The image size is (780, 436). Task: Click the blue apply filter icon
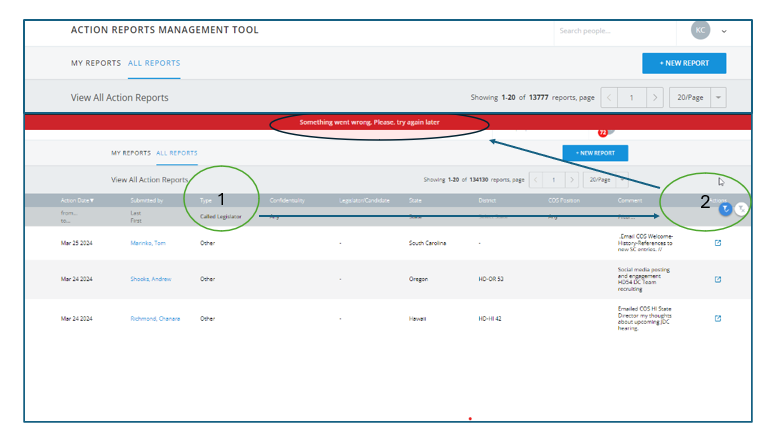[726, 209]
